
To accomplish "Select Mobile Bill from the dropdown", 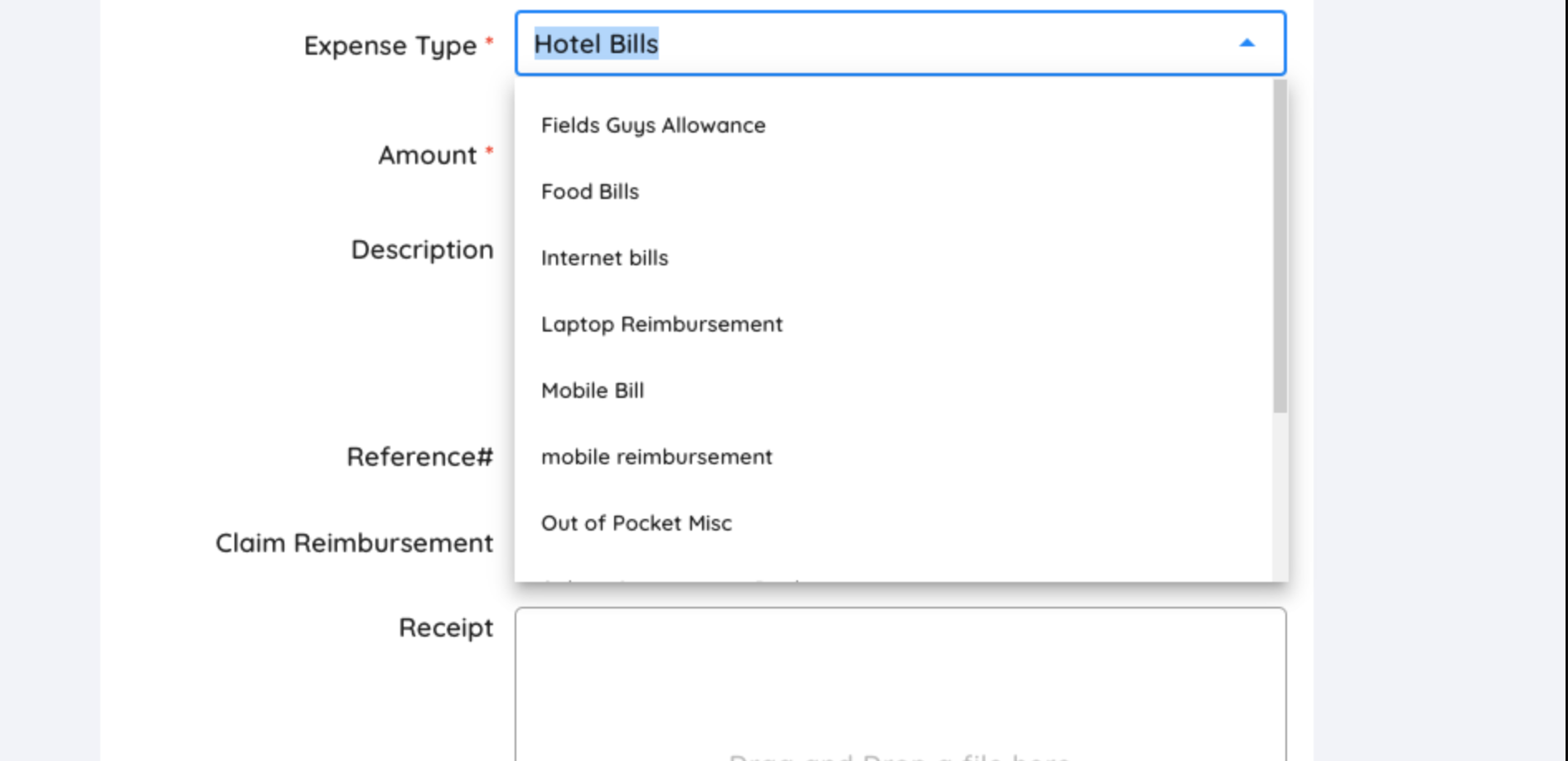I will (593, 390).
